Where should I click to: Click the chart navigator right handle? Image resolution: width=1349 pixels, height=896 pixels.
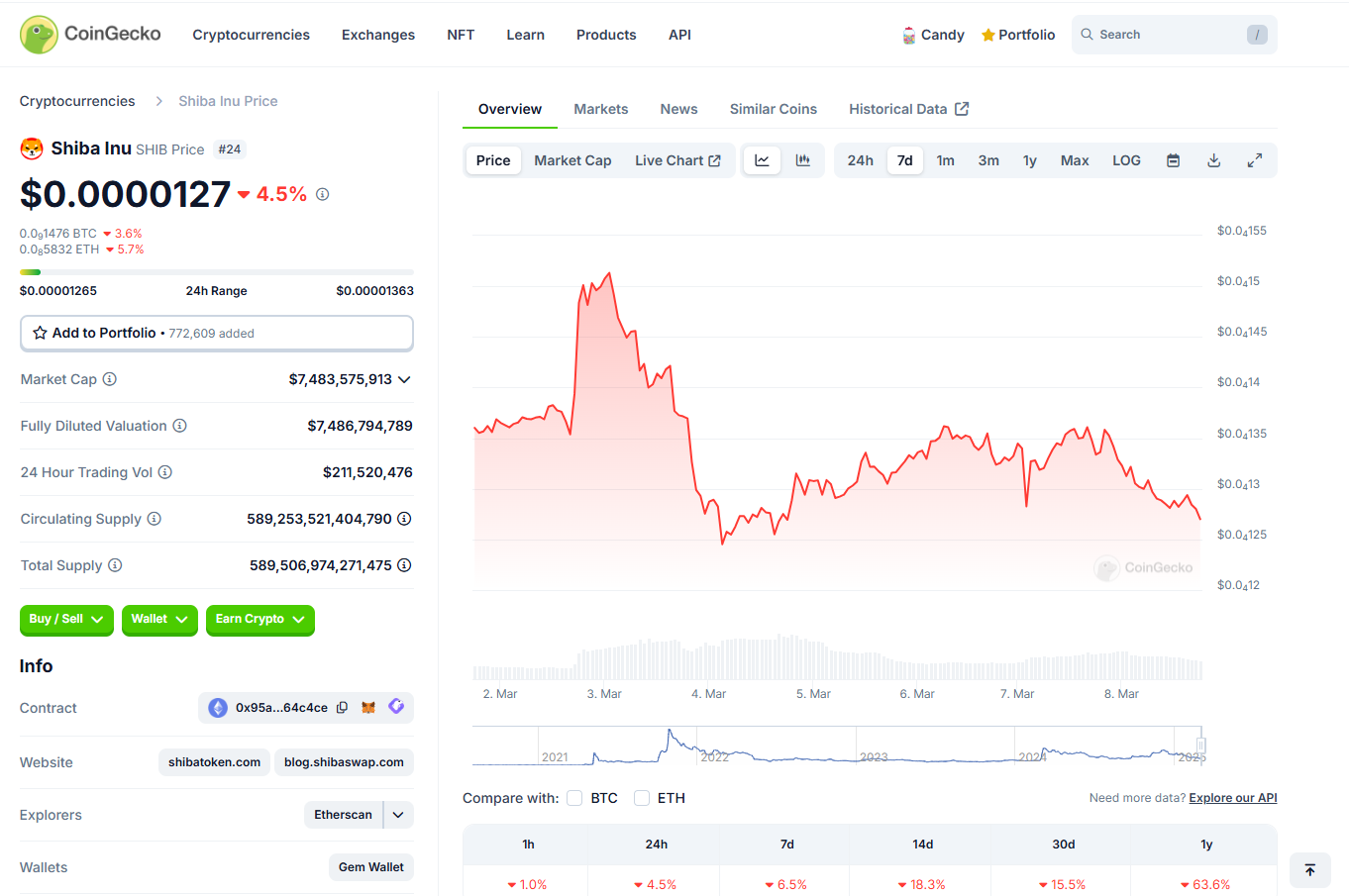point(1200,745)
